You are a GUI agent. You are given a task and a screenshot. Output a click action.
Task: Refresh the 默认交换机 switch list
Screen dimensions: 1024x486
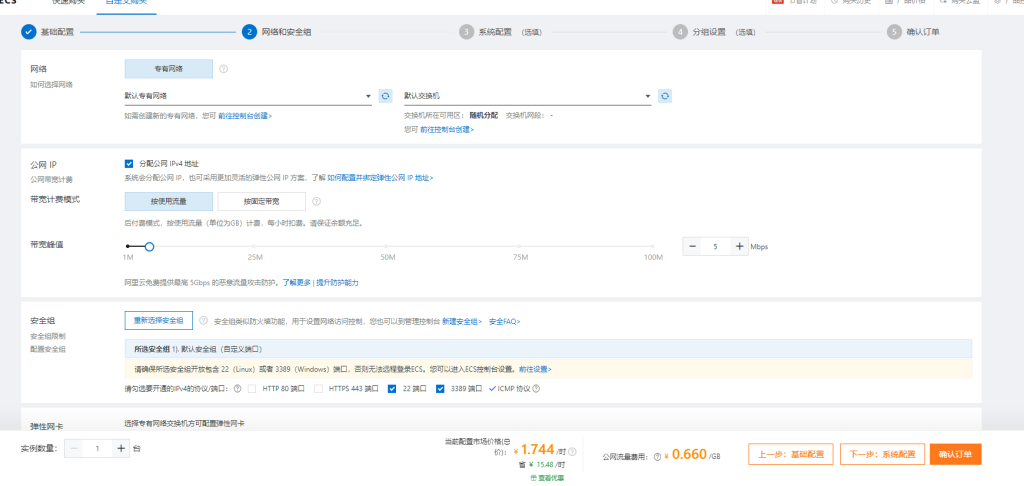coord(665,96)
